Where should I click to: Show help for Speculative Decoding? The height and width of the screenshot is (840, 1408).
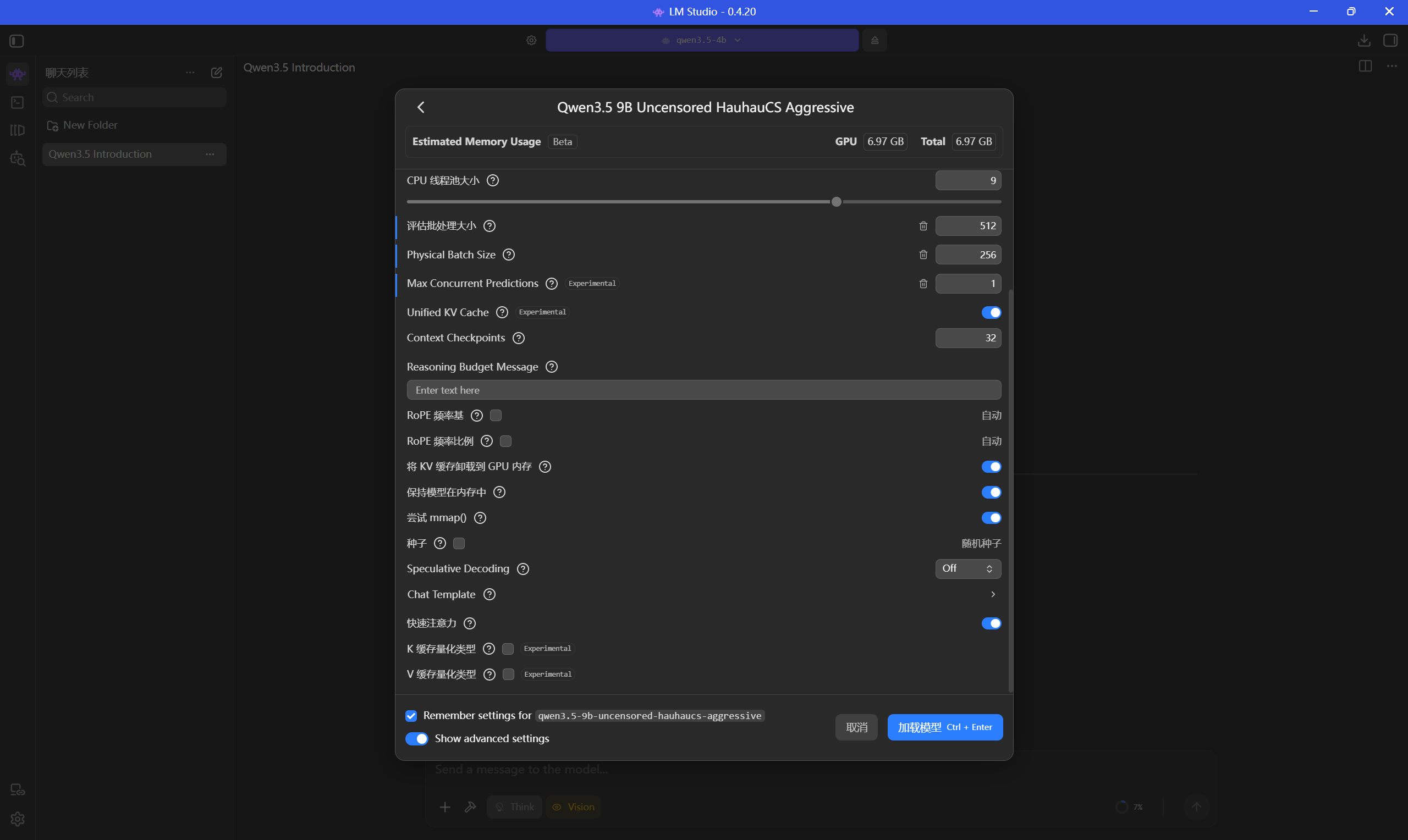tap(523, 569)
